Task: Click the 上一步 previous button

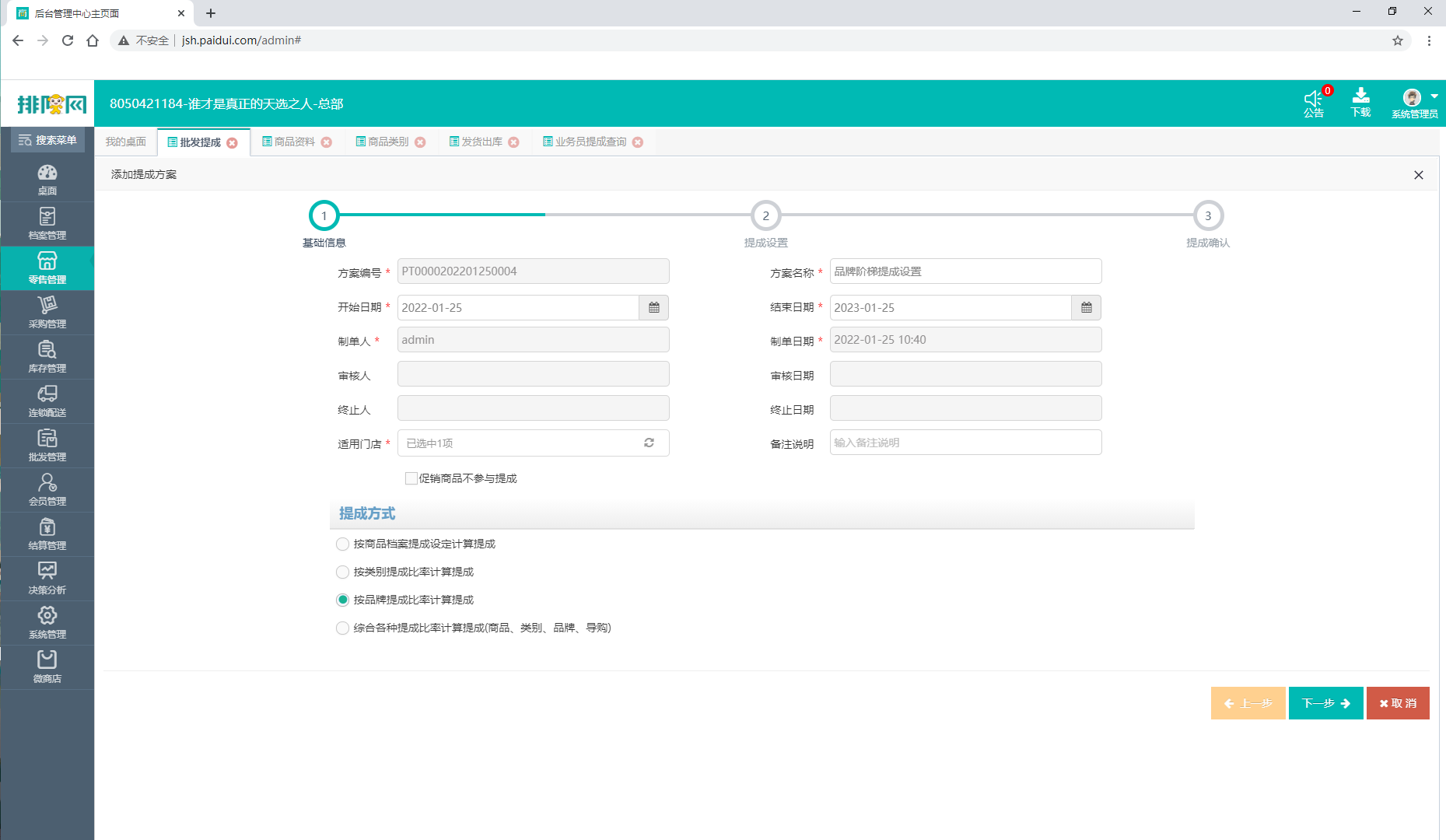Action: (x=1248, y=703)
